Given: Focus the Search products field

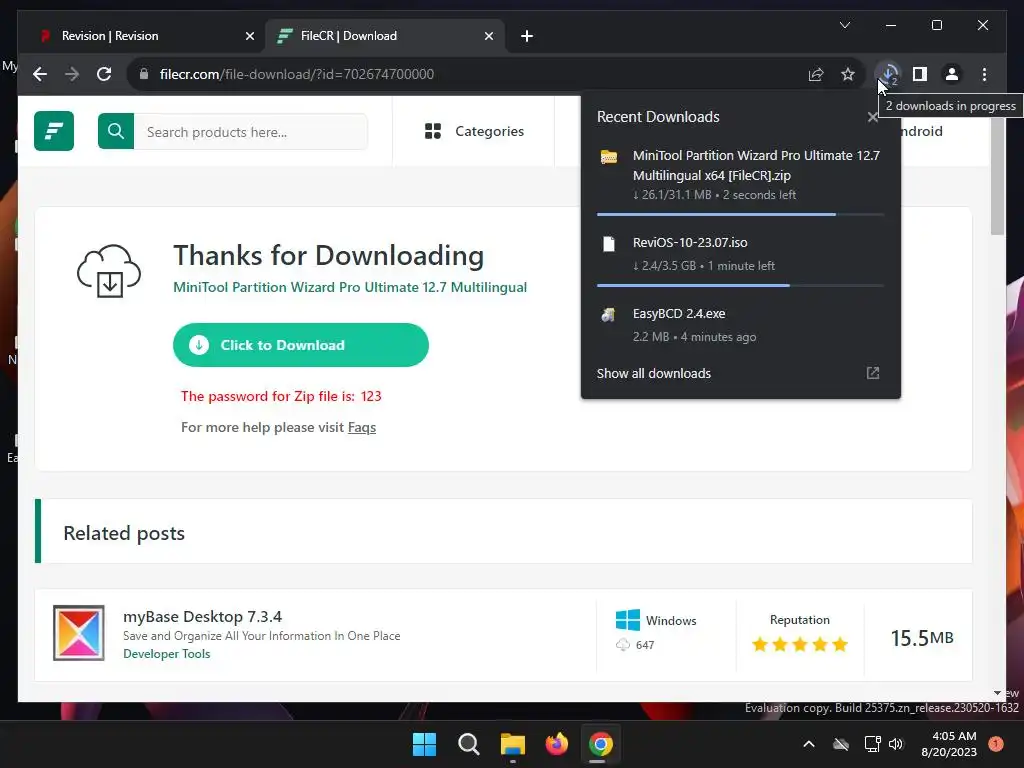Looking at the screenshot, I should (x=251, y=132).
